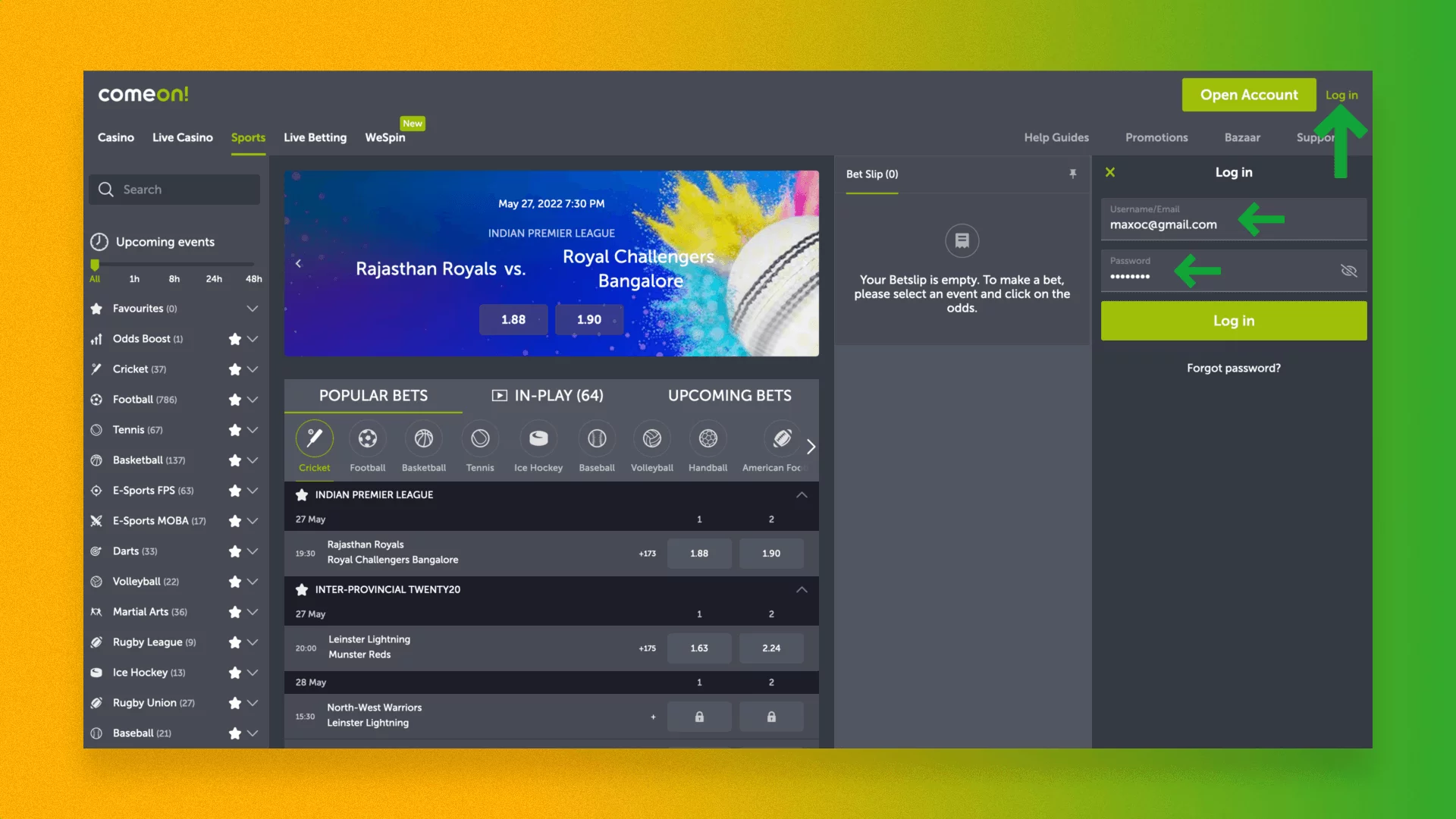Image resolution: width=1456 pixels, height=819 pixels.
Task: Set upcoming events filter to 24h
Action: (x=214, y=279)
